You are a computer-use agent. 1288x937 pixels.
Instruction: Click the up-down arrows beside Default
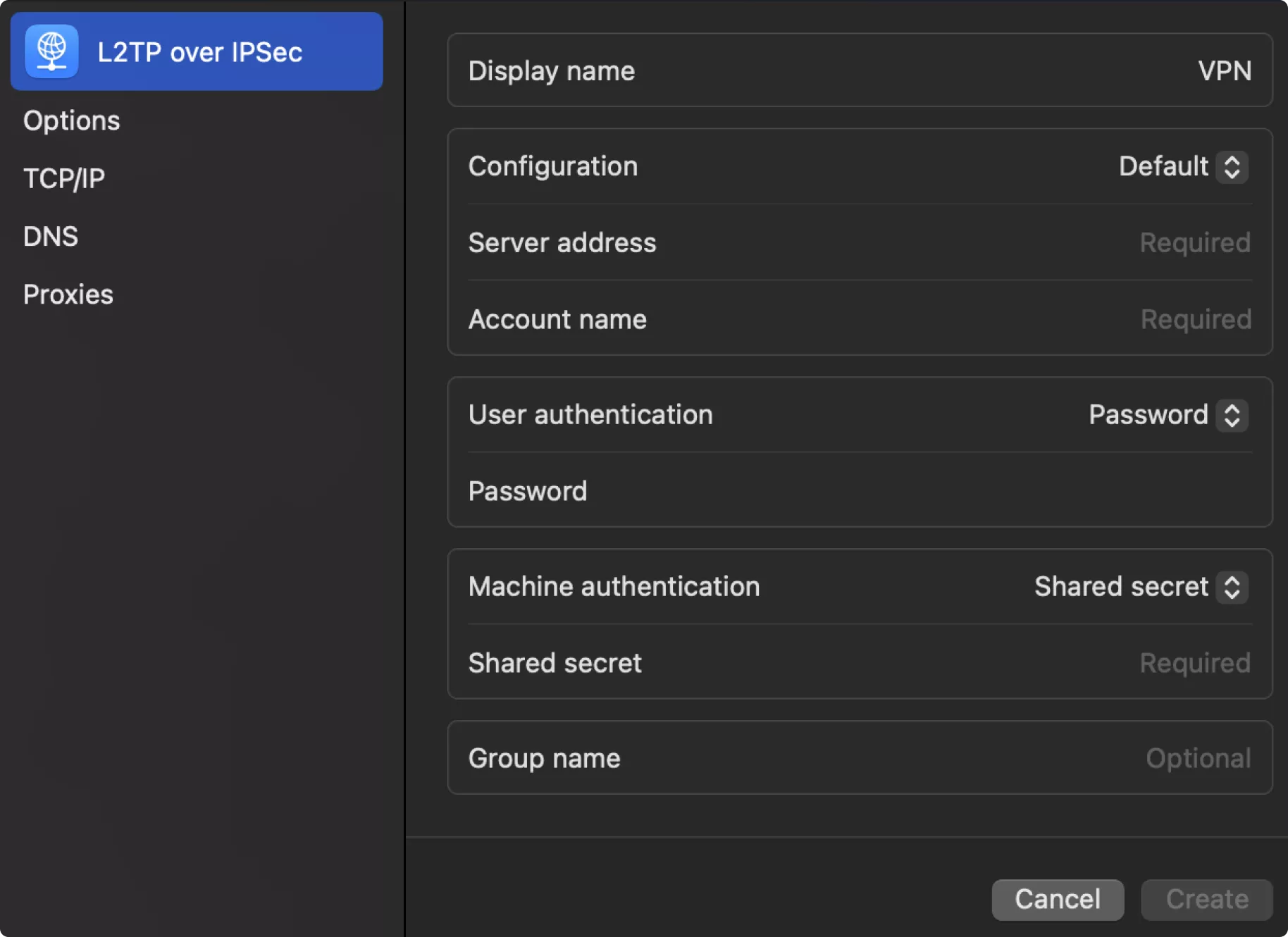coord(1232,167)
